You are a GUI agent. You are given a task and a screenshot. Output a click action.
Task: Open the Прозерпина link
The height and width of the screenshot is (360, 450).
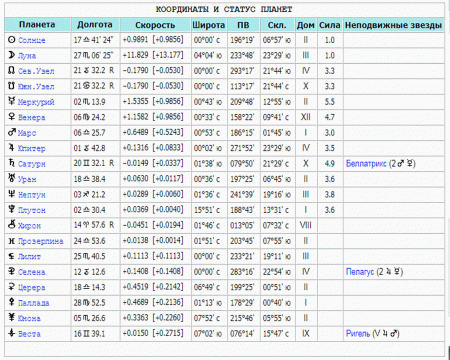[40, 241]
